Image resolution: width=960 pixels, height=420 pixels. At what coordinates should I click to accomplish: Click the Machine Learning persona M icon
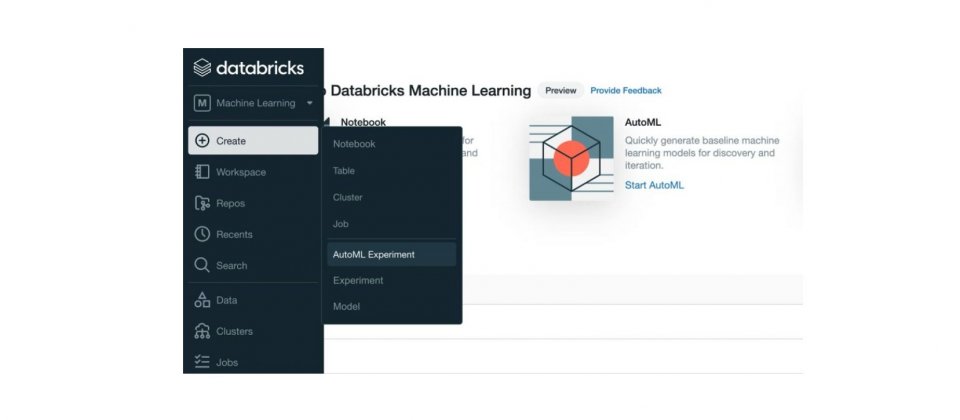[202, 103]
